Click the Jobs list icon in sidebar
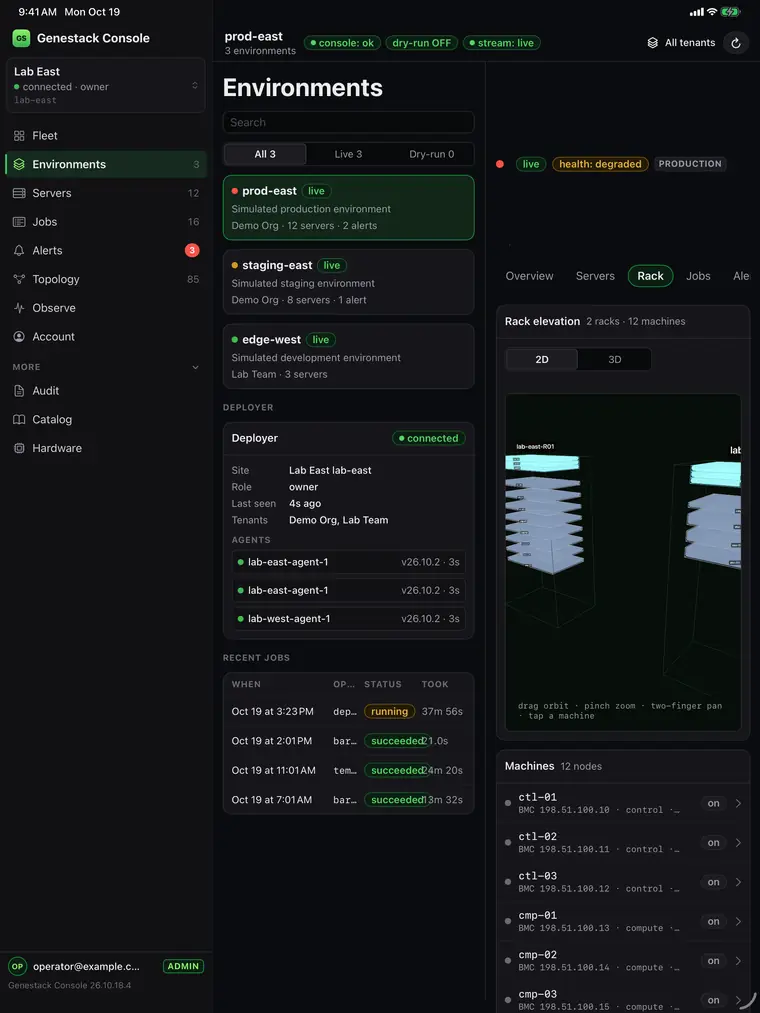This screenshot has height=1013, width=760. coord(19,222)
